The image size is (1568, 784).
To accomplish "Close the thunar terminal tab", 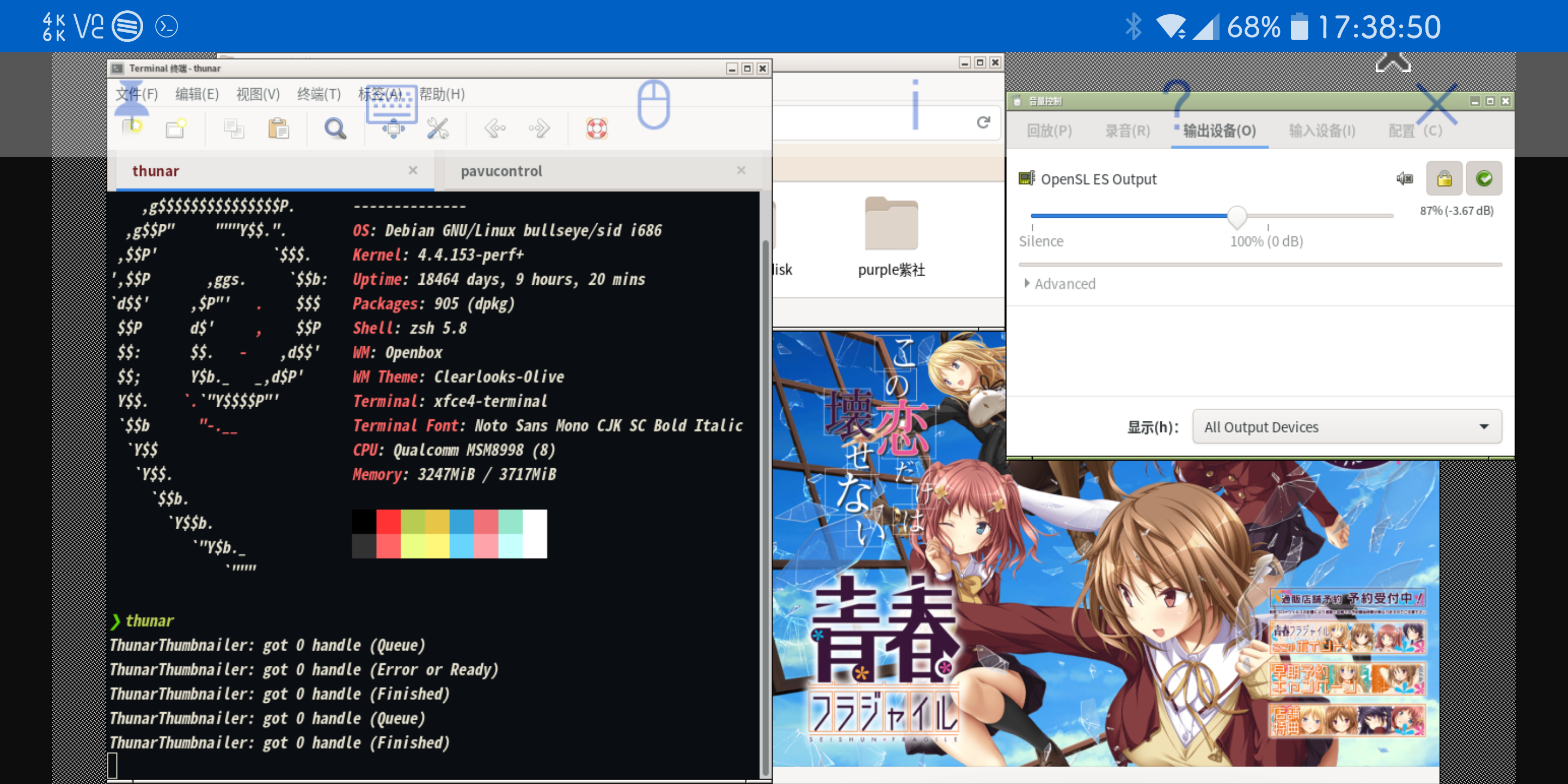I will point(413,170).
